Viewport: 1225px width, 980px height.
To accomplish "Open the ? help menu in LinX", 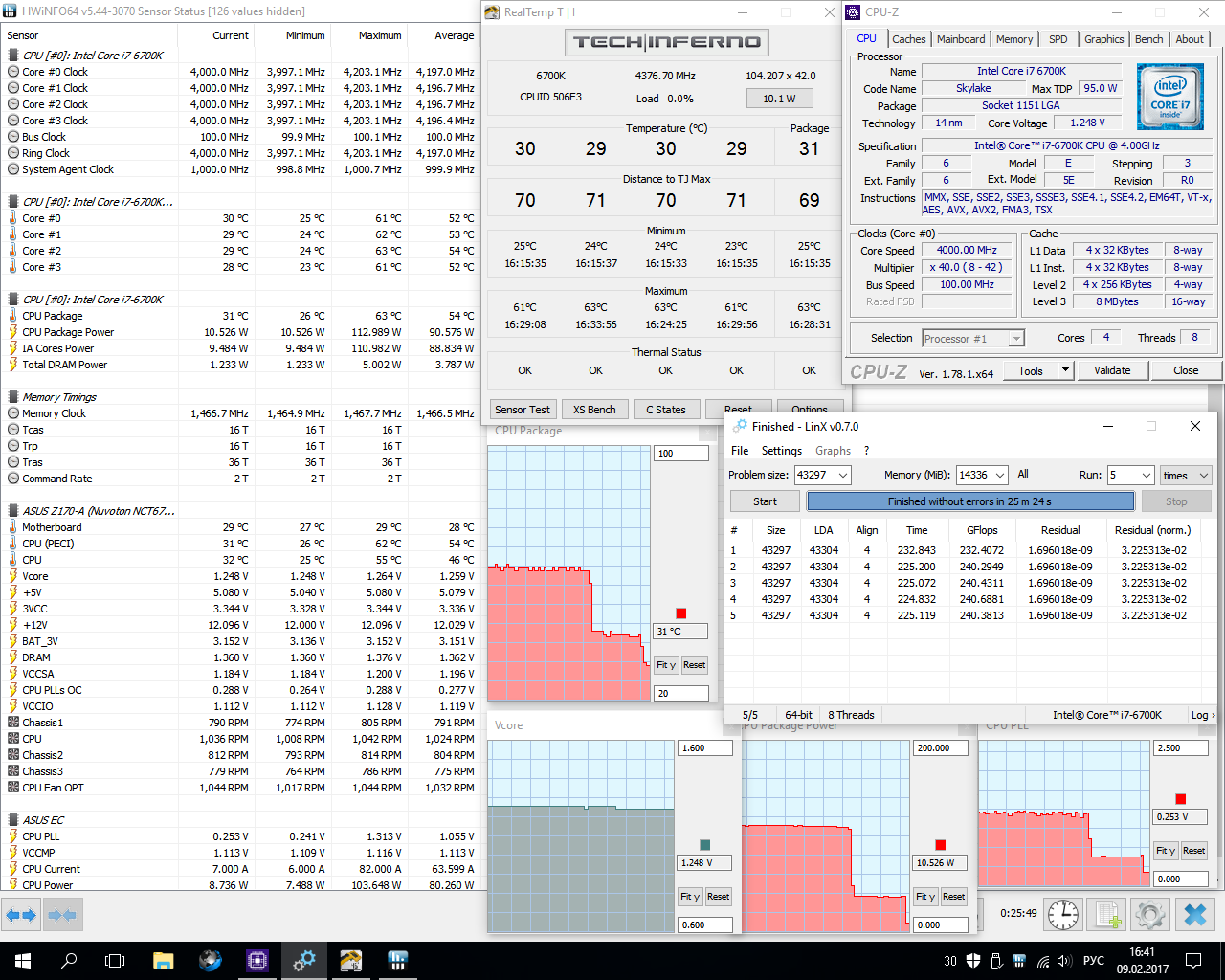I will [866, 451].
